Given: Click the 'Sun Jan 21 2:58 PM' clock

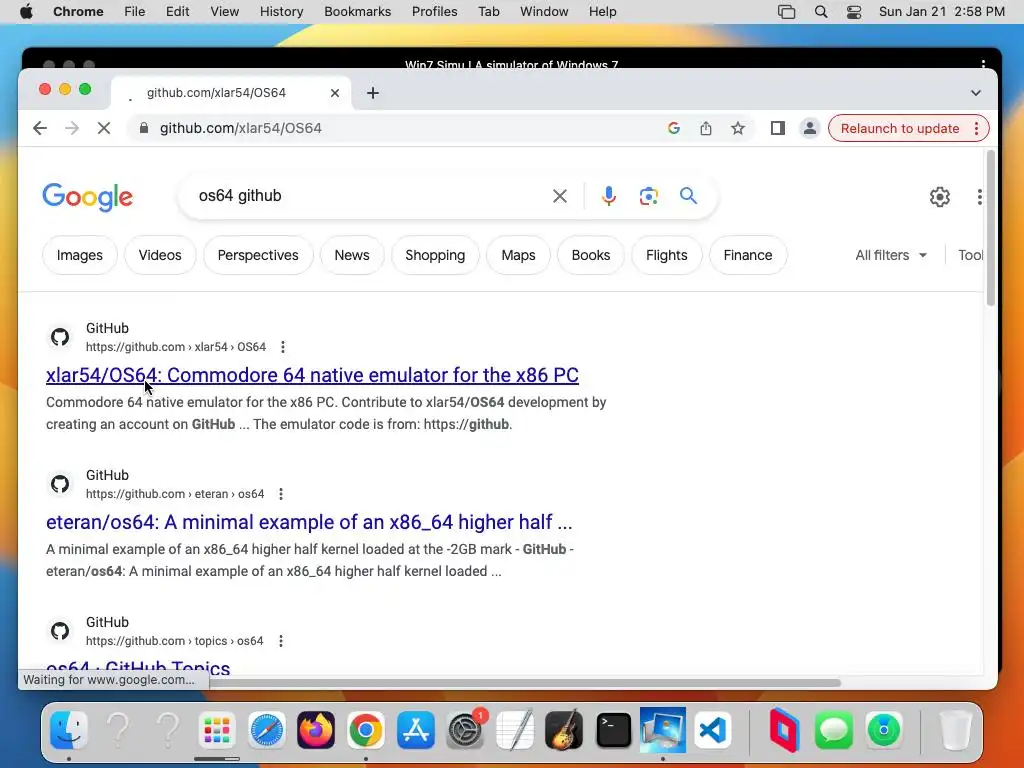Looking at the screenshot, I should pos(942,12).
